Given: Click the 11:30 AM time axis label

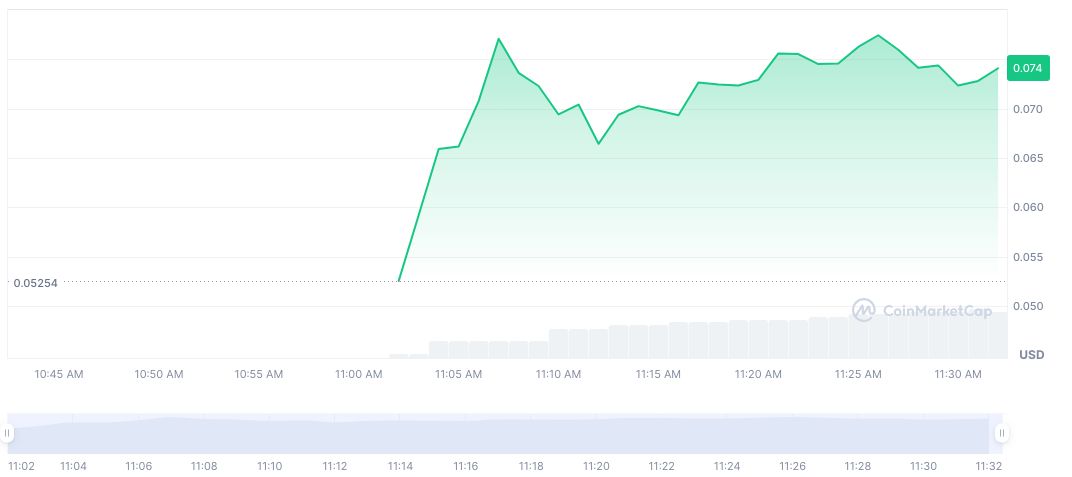Looking at the screenshot, I should click(x=958, y=374).
